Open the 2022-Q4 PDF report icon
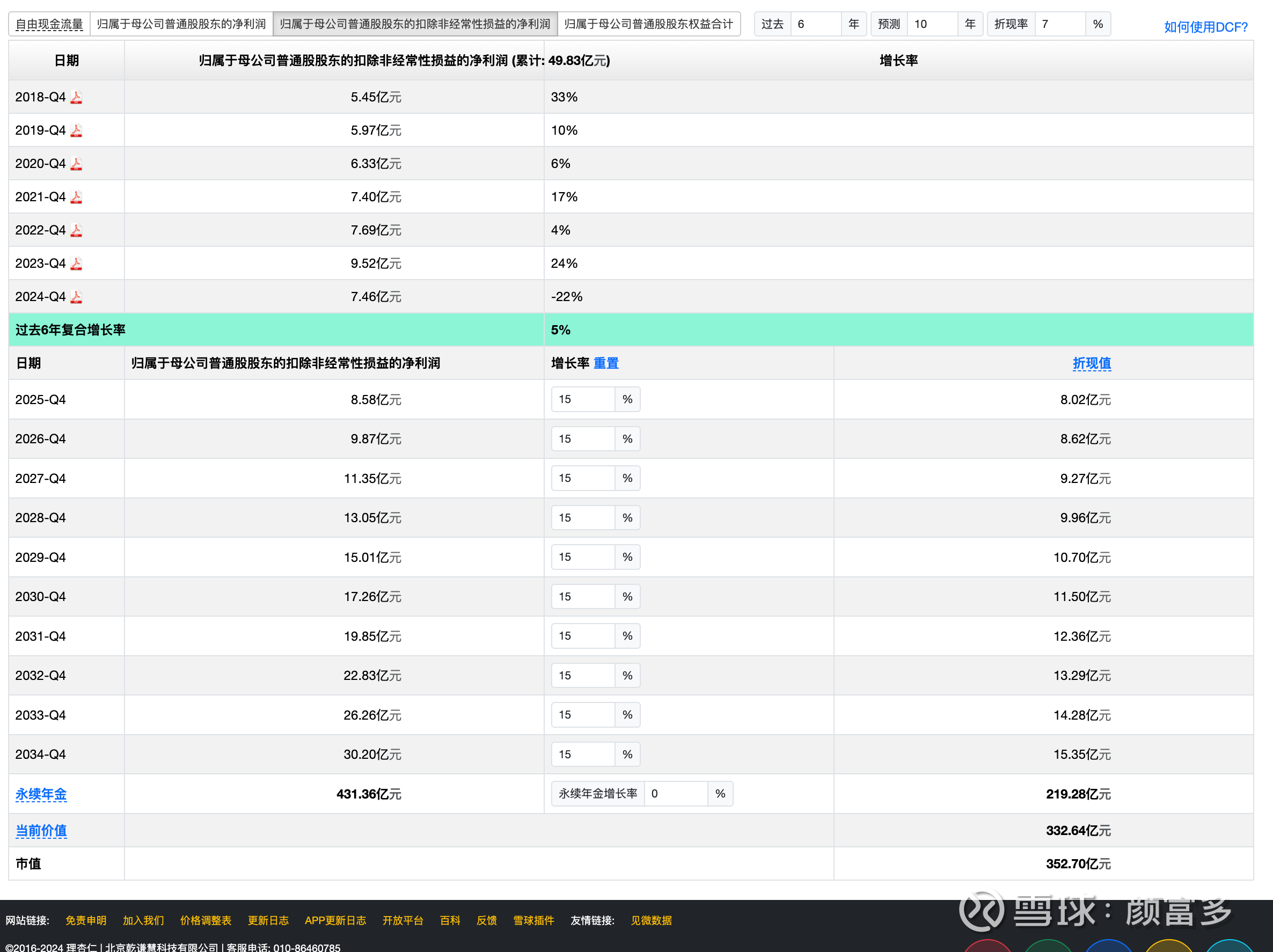1273x952 pixels. 76,230
